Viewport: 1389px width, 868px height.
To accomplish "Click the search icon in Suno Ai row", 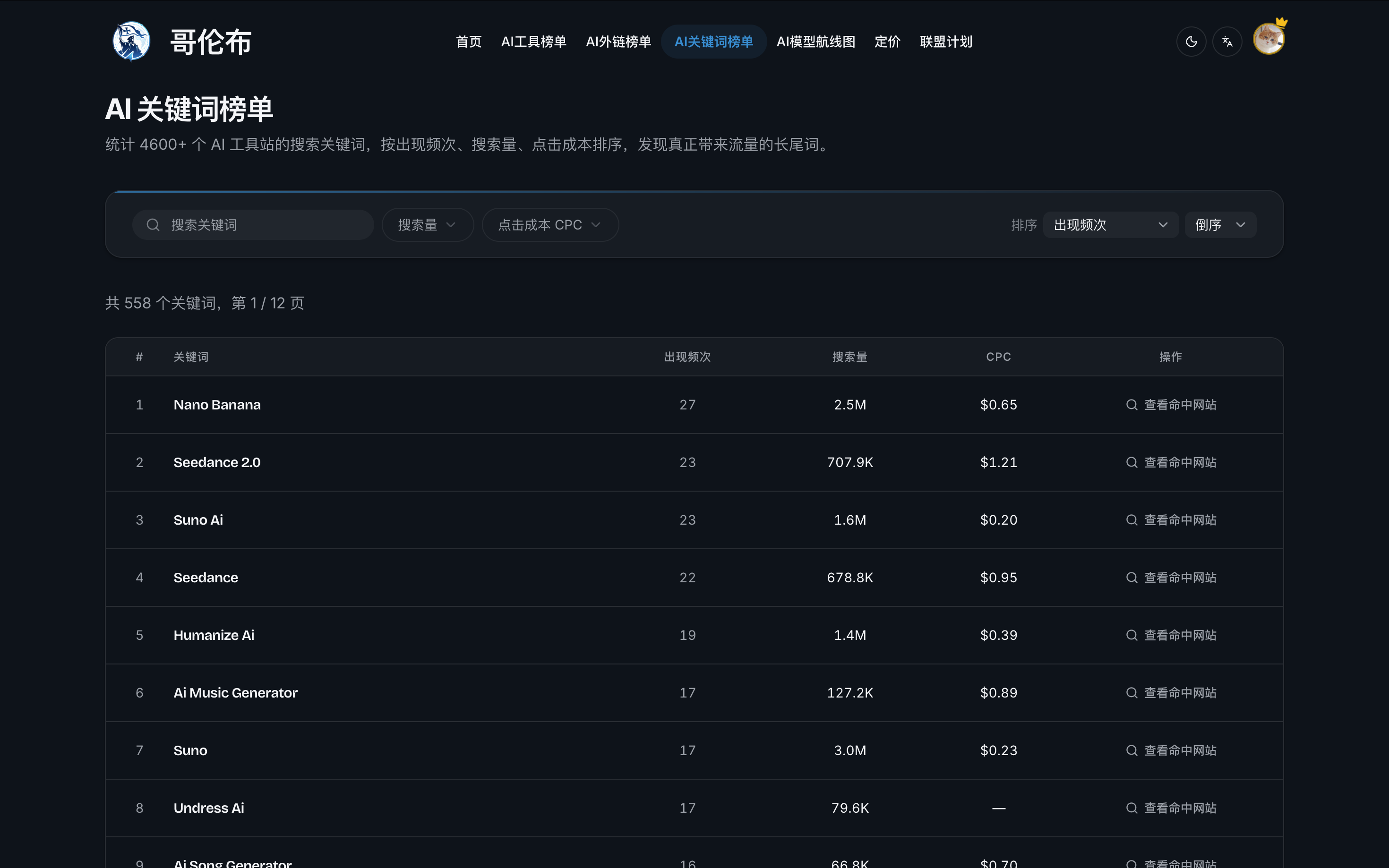I will pyautogui.click(x=1132, y=519).
